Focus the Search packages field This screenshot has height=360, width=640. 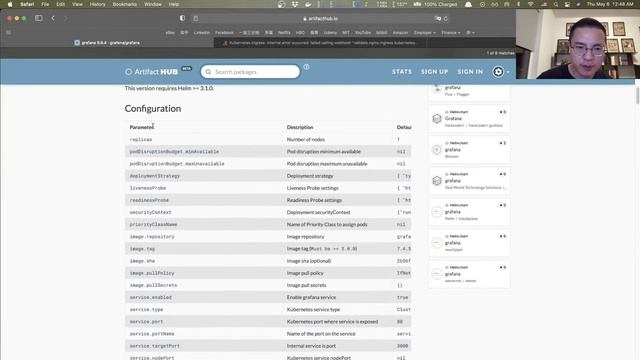250,72
